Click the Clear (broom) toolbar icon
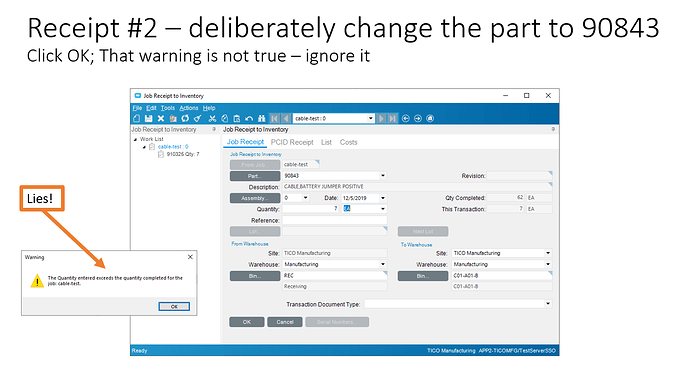 tap(198, 118)
